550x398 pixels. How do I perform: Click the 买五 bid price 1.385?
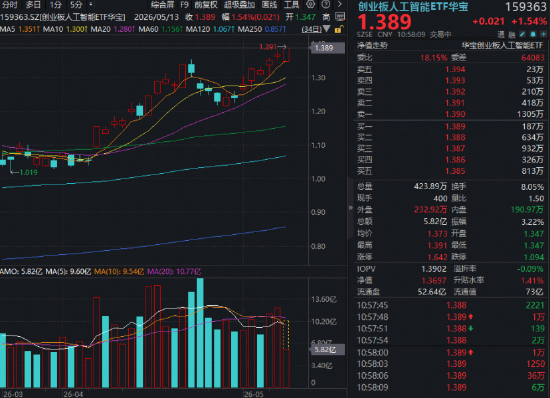[x=455, y=171]
